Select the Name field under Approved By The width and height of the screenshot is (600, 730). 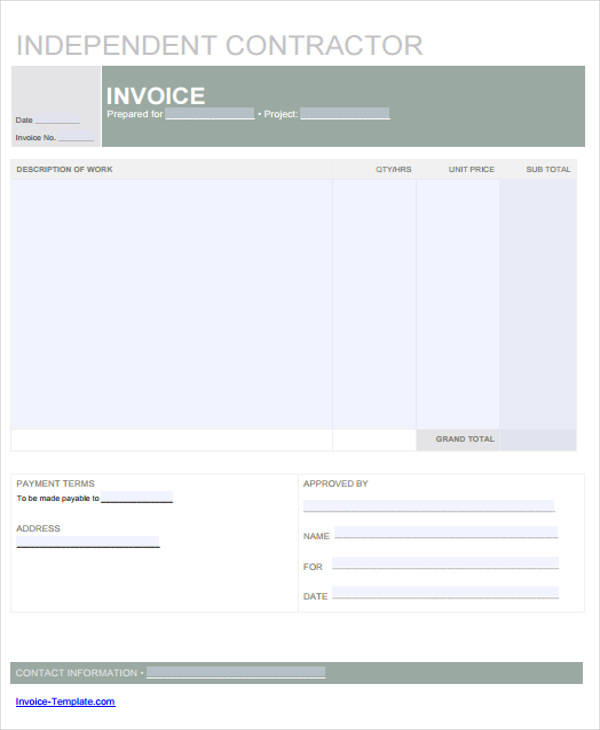tap(446, 533)
